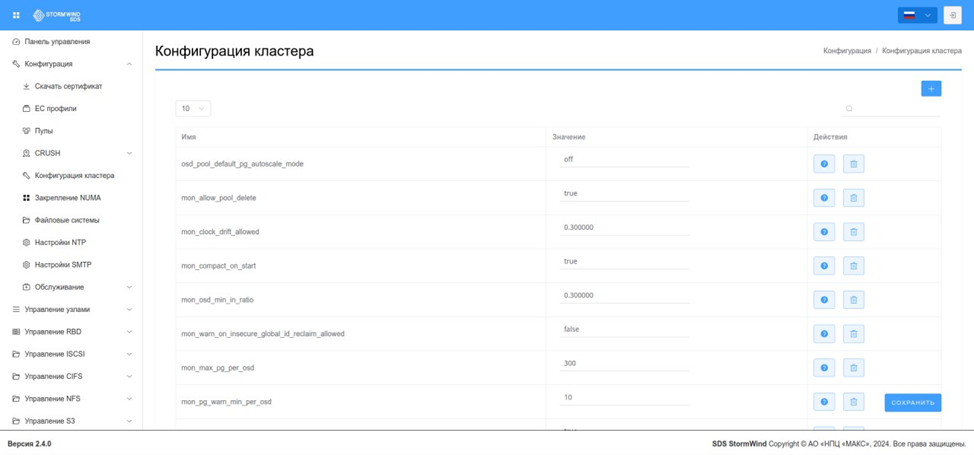Image resolution: width=974 pixels, height=455 pixels.
Task: Click Конфигурация кластера breadcrumb
Action: pyautogui.click(x=922, y=51)
